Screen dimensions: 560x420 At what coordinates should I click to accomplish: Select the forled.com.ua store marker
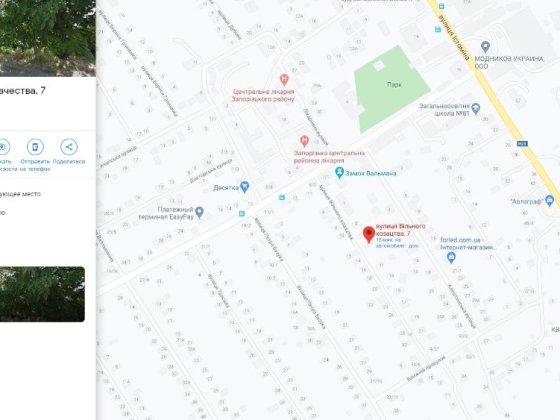(x=451, y=257)
